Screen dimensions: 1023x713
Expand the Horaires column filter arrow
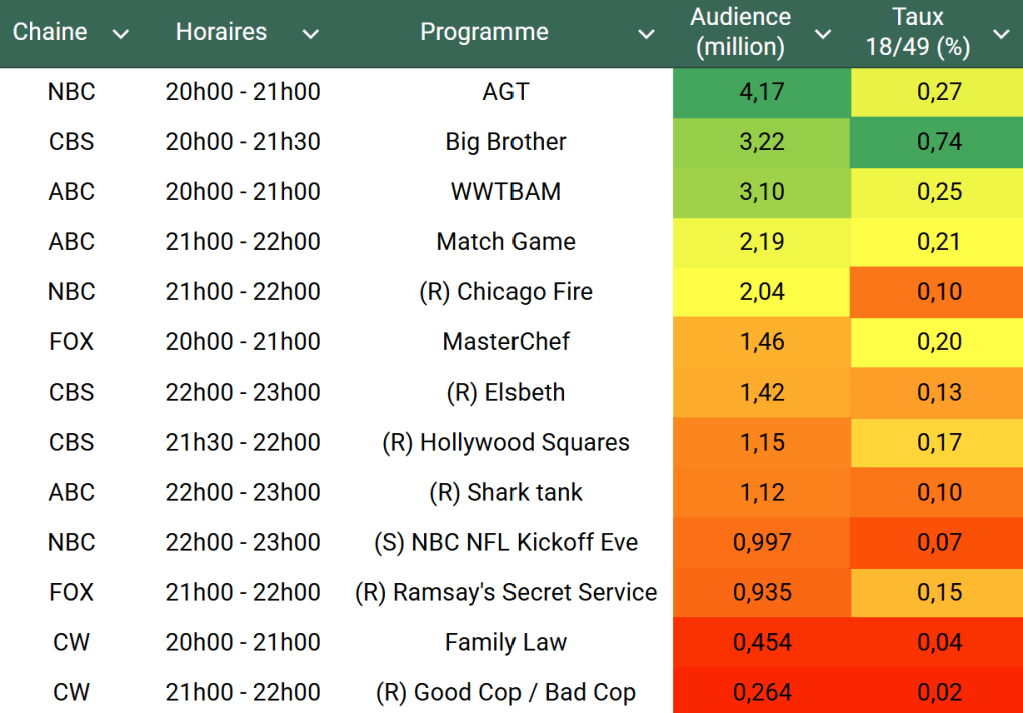click(x=310, y=34)
